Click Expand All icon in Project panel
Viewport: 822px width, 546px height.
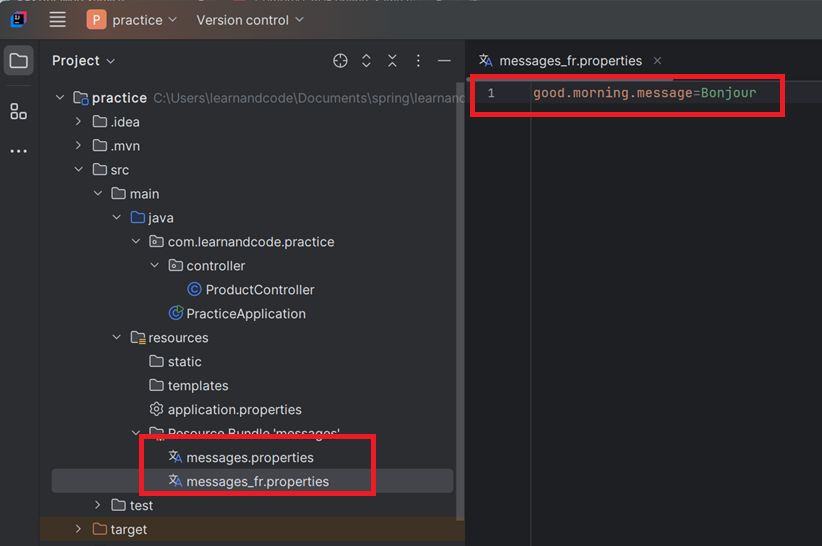coord(366,61)
